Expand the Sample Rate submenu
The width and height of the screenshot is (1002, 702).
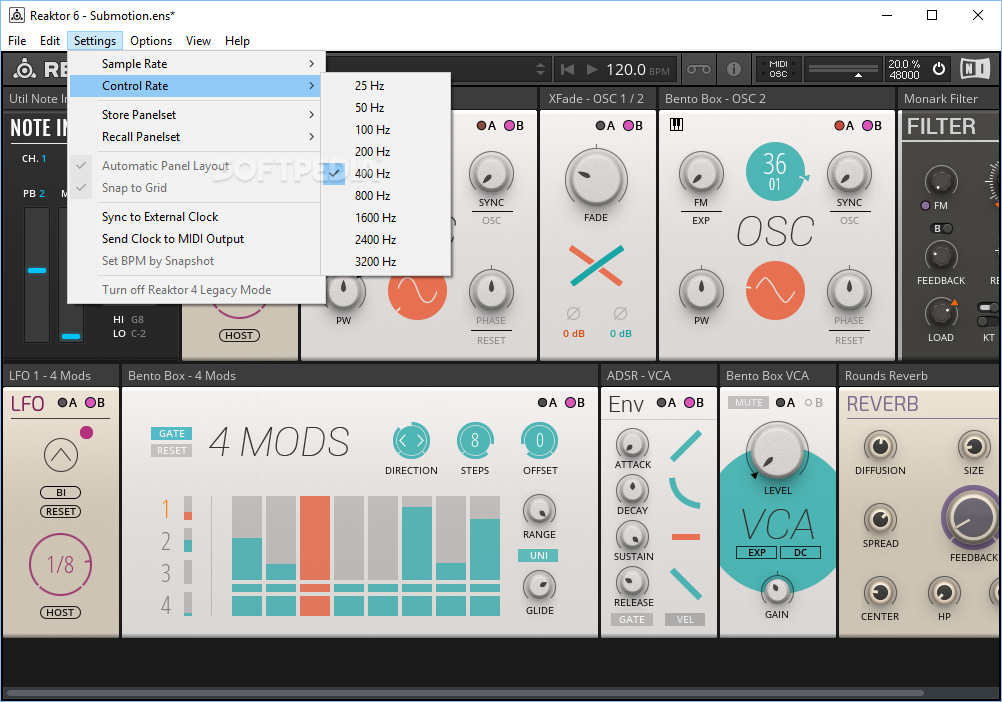coord(196,64)
